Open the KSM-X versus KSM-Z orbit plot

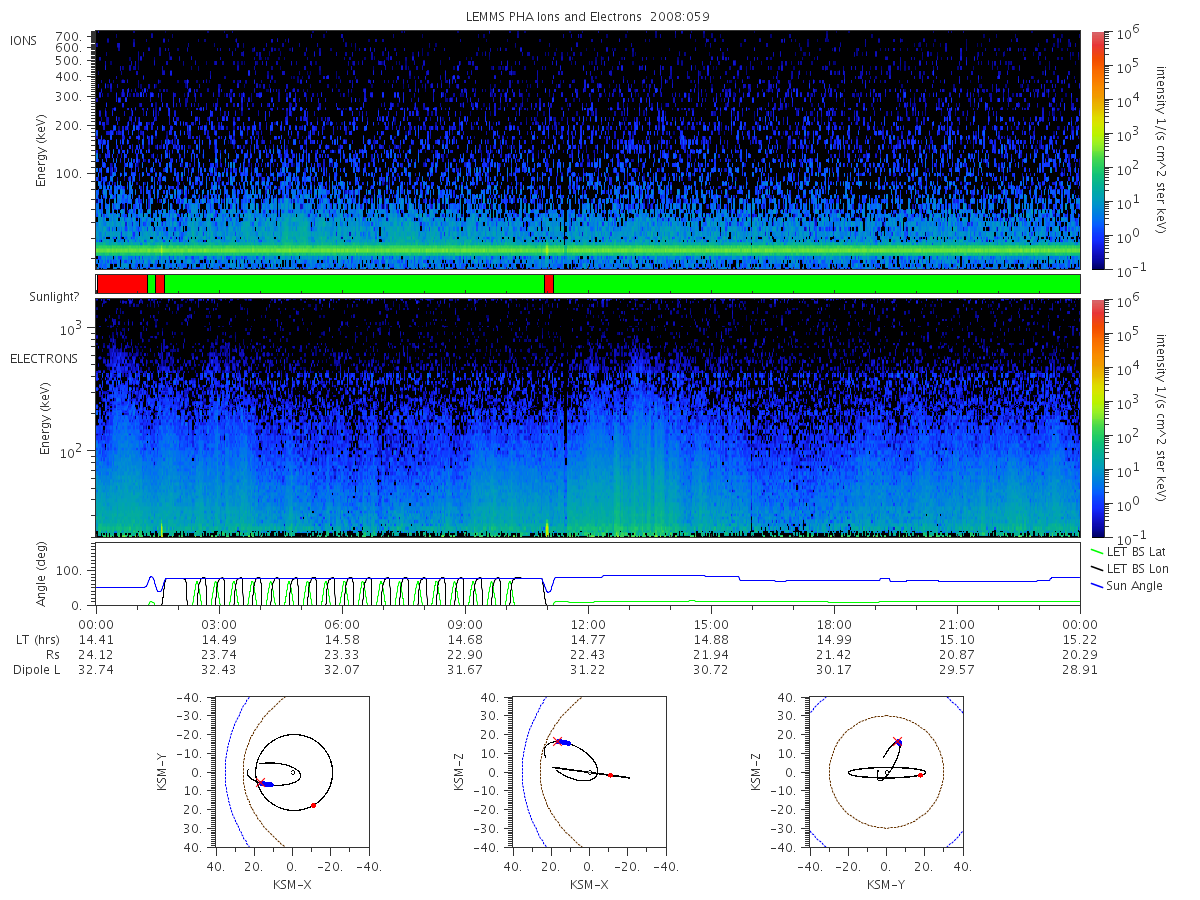tap(588, 772)
